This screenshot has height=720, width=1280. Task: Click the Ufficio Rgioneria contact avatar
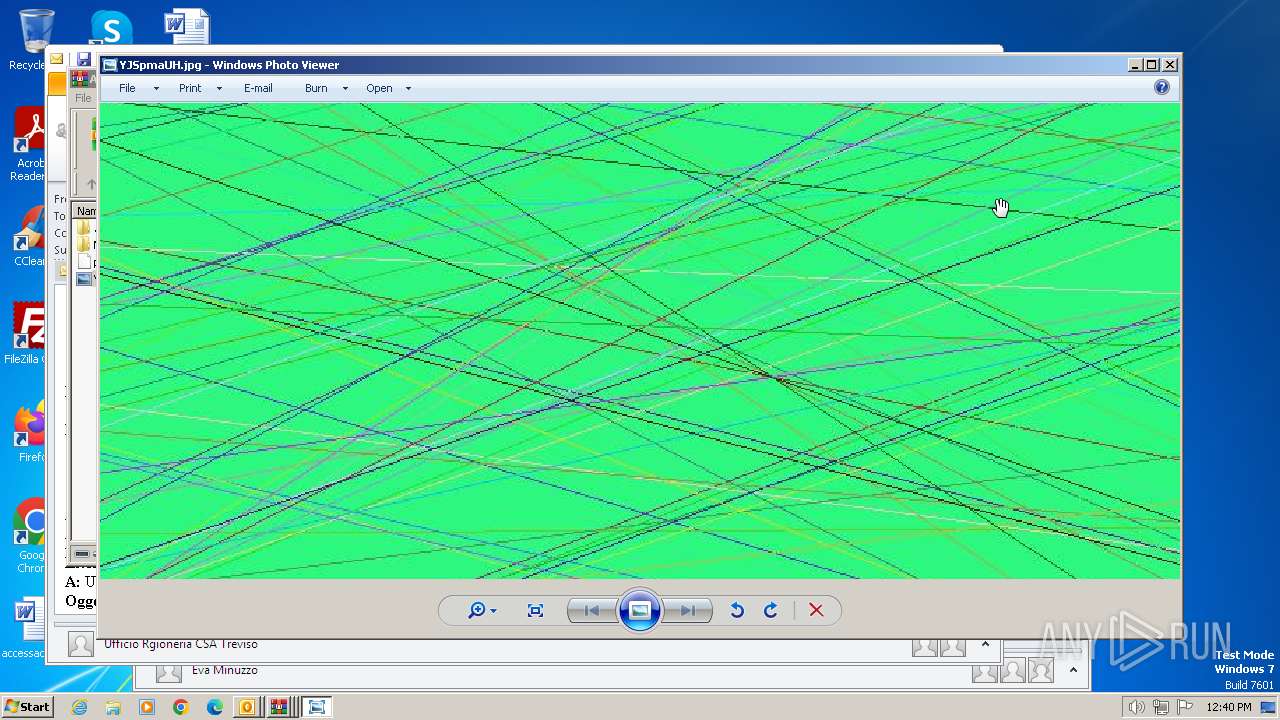(x=81, y=645)
